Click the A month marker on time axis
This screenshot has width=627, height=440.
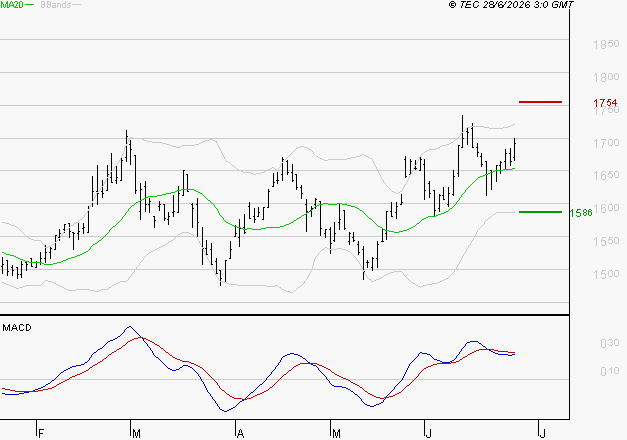[240, 433]
